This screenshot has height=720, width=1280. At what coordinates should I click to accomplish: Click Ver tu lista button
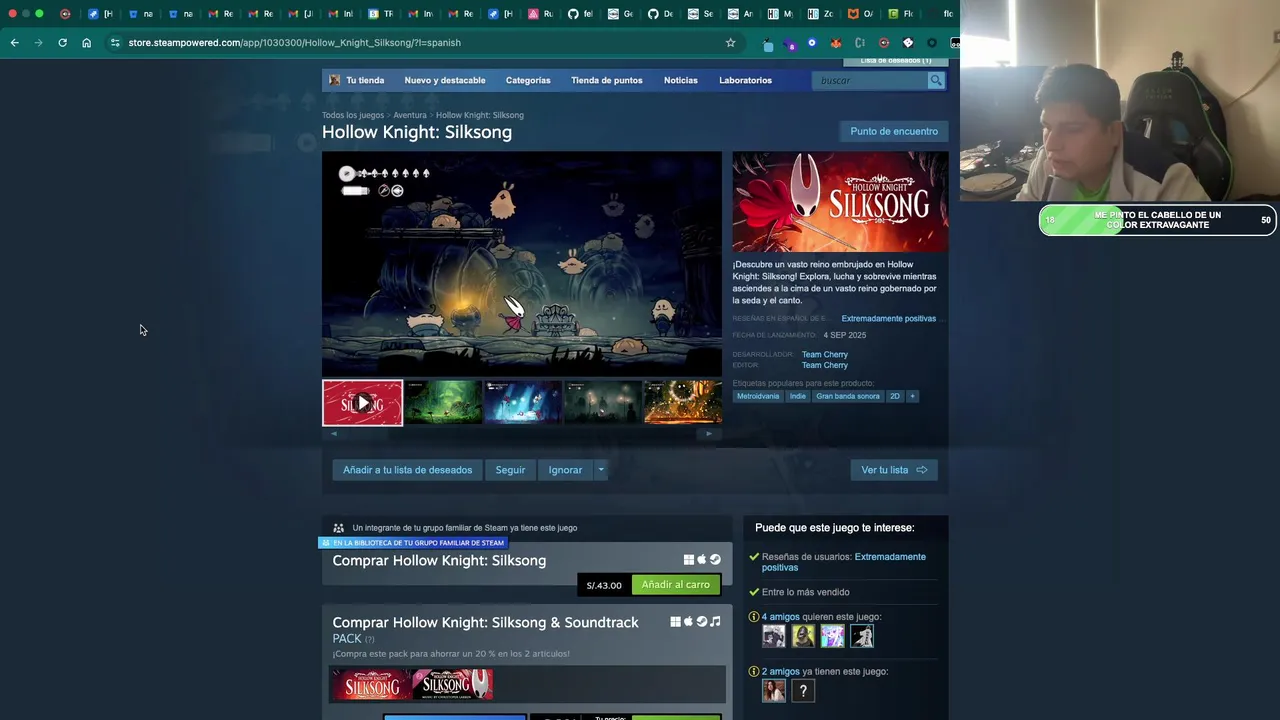[x=894, y=470]
